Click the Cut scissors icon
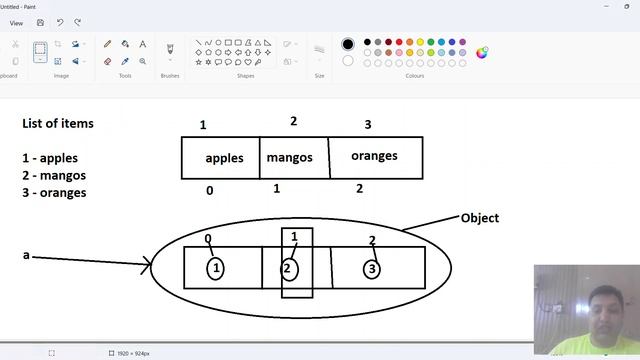The width and height of the screenshot is (640, 360). pyautogui.click(x=16, y=44)
